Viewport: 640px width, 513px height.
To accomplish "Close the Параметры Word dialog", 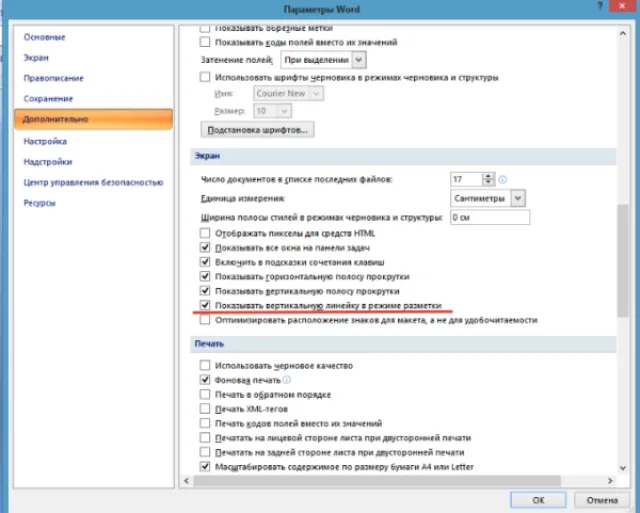I will click(622, 6).
